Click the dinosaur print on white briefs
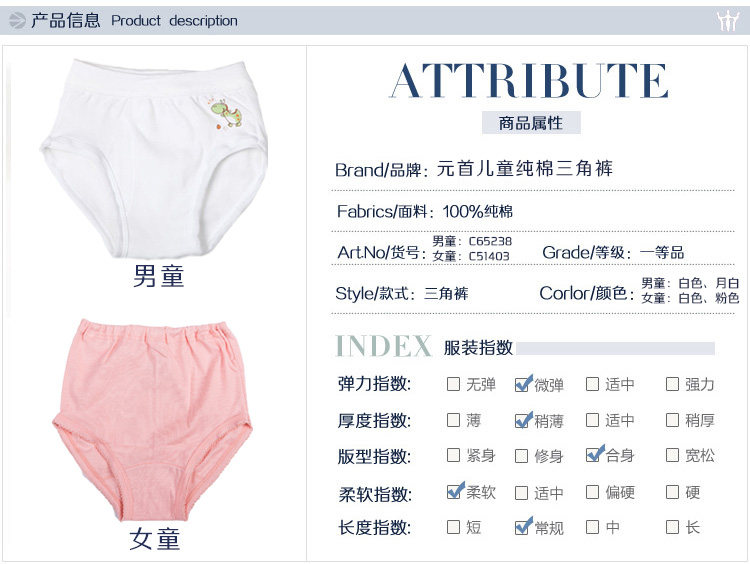This screenshot has width=750, height=564. tap(226, 113)
